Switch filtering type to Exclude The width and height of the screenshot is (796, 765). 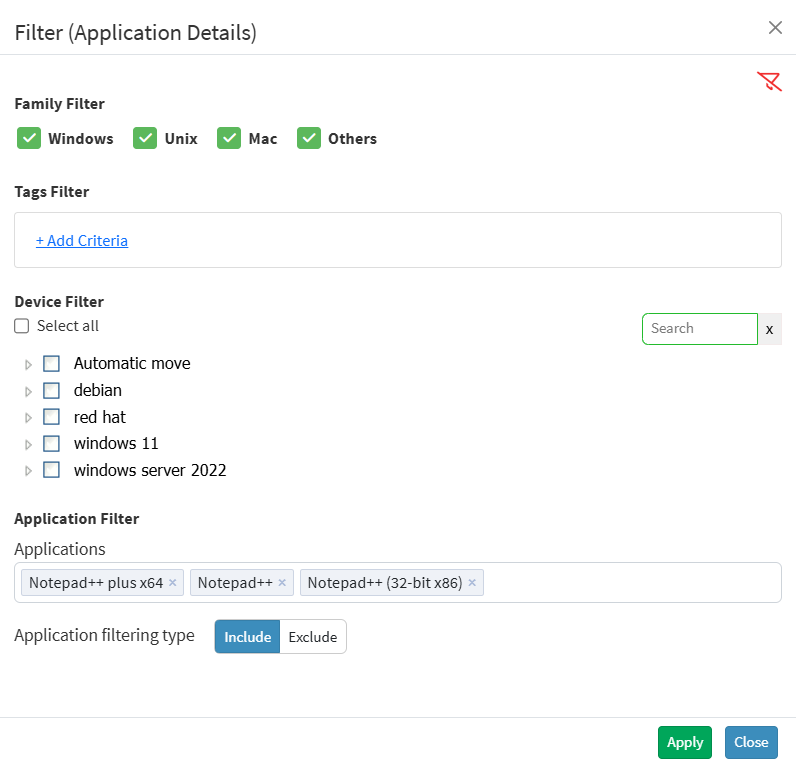pos(313,637)
